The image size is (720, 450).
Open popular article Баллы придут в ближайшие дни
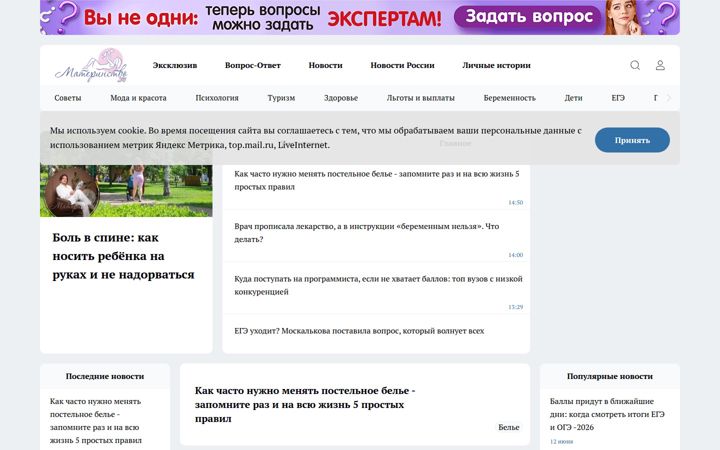pos(607,414)
